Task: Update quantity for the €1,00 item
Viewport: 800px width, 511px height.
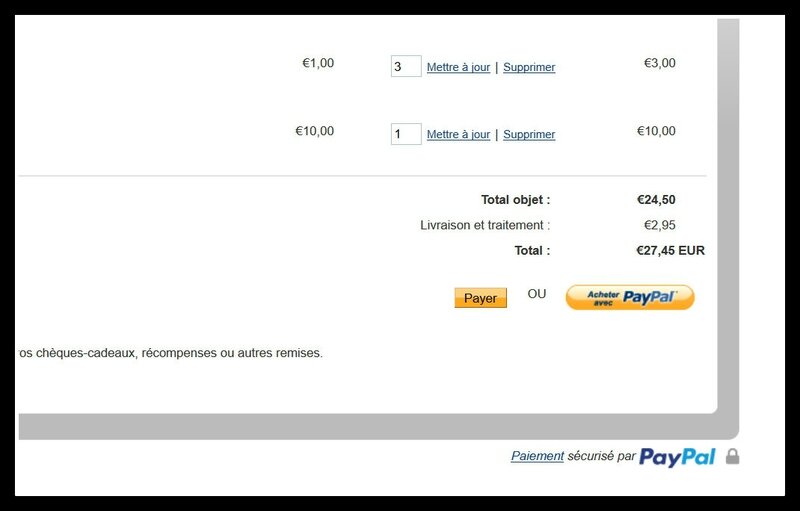Action: pyautogui.click(x=458, y=67)
